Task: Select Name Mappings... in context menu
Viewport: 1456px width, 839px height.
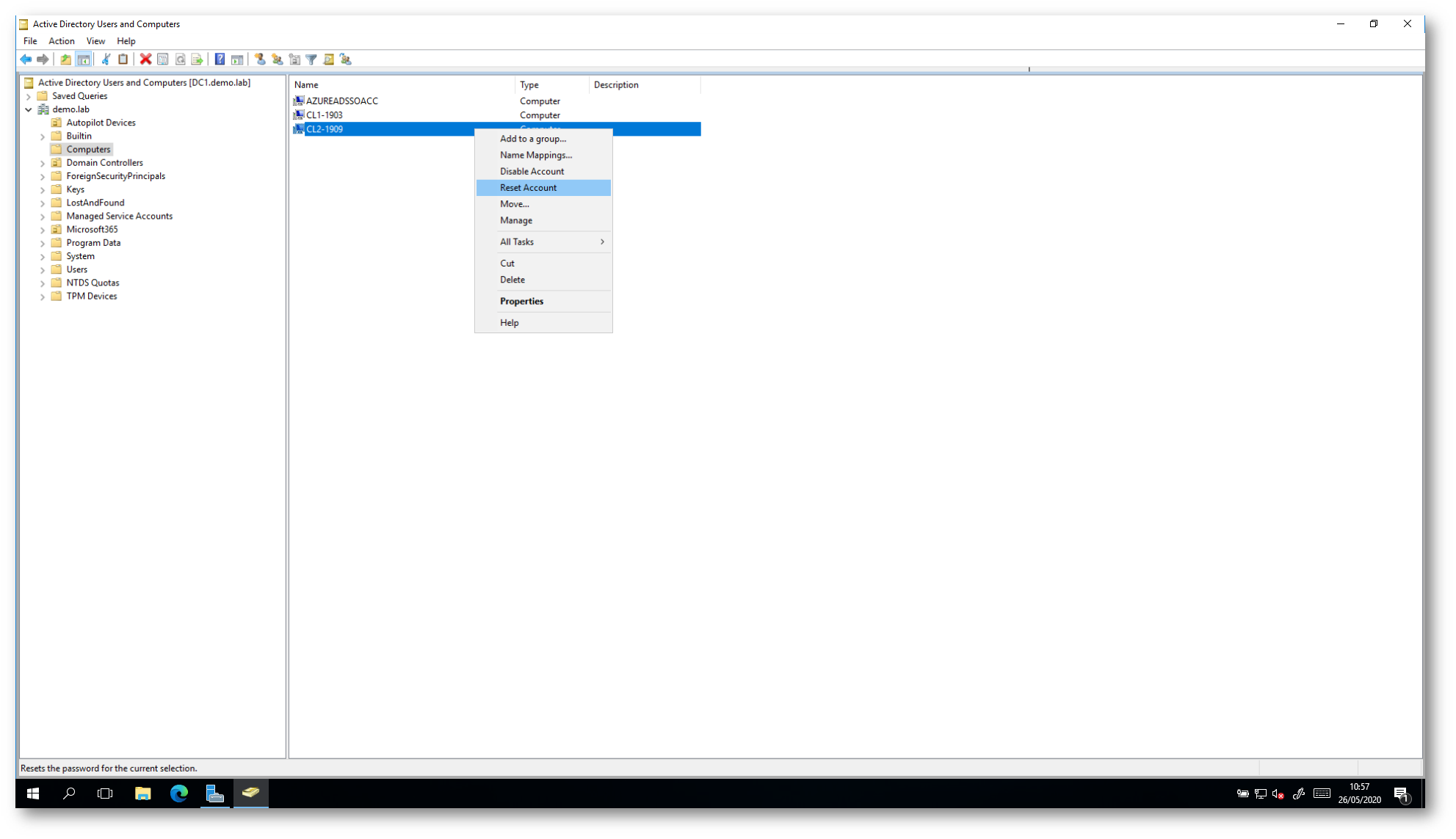Action: pyautogui.click(x=543, y=155)
